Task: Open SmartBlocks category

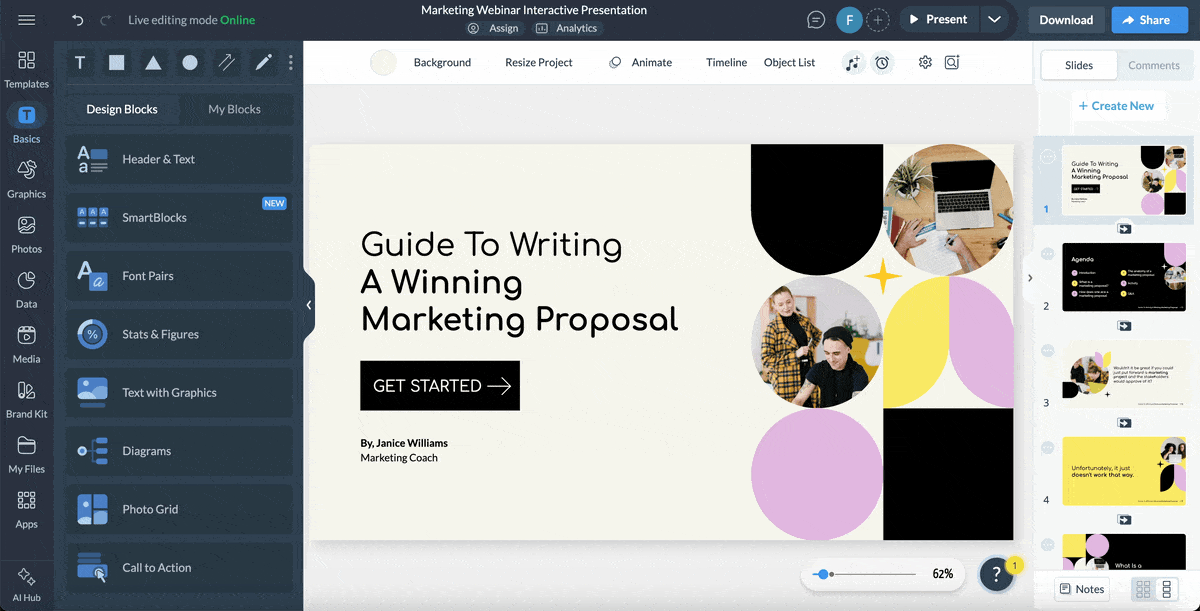Action: pos(180,218)
